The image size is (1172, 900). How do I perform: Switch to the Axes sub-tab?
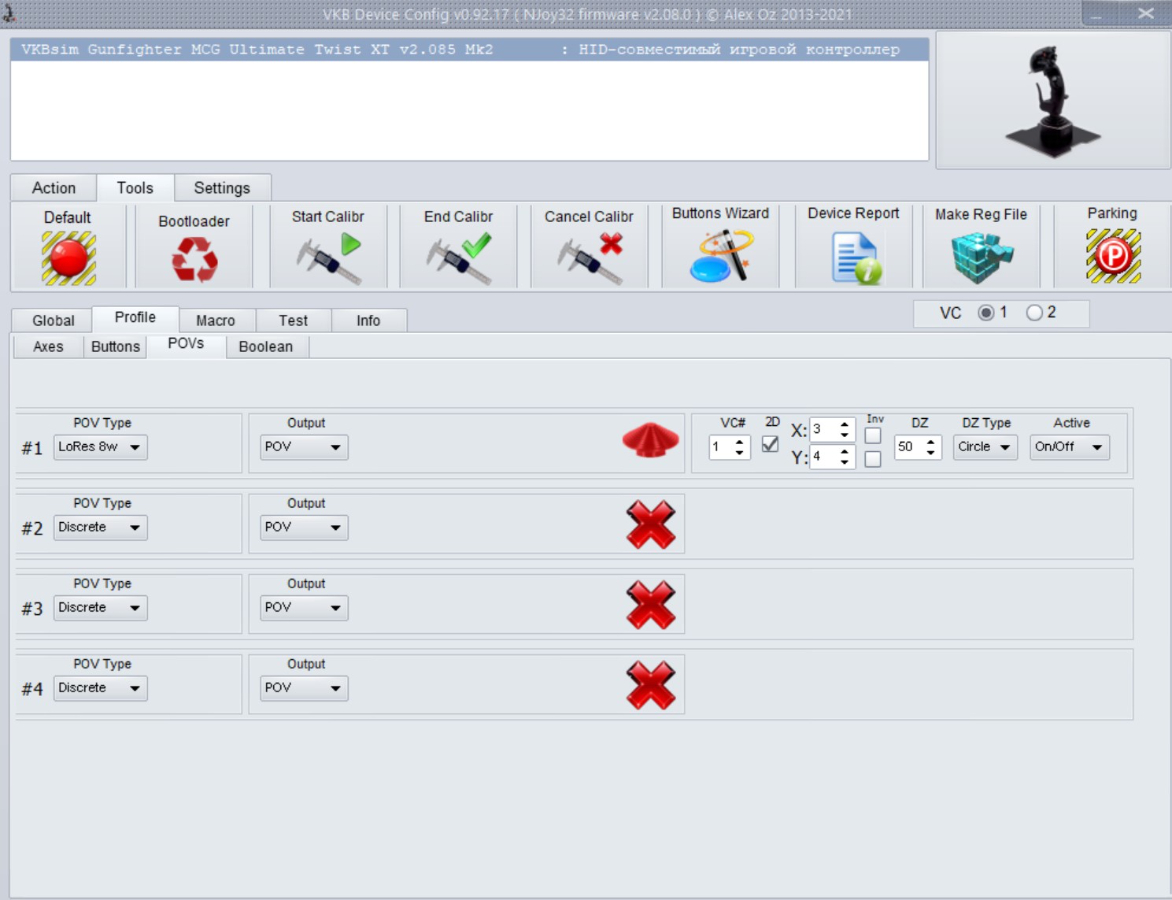pos(49,347)
